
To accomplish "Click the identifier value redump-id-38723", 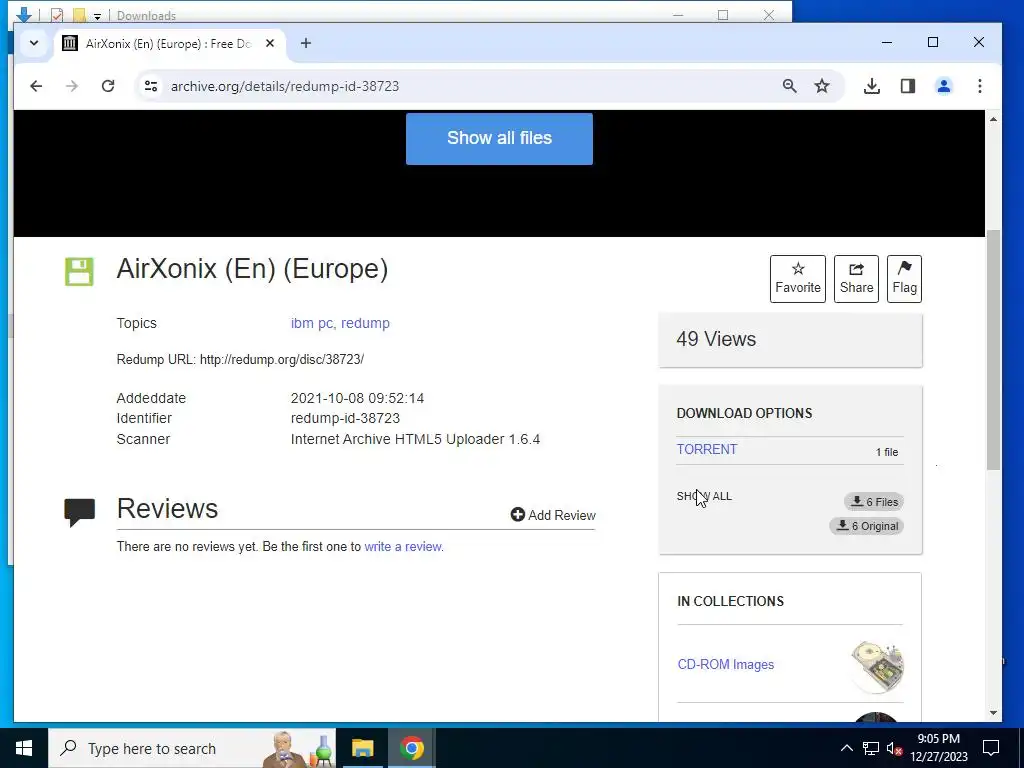I will click(x=345, y=419).
